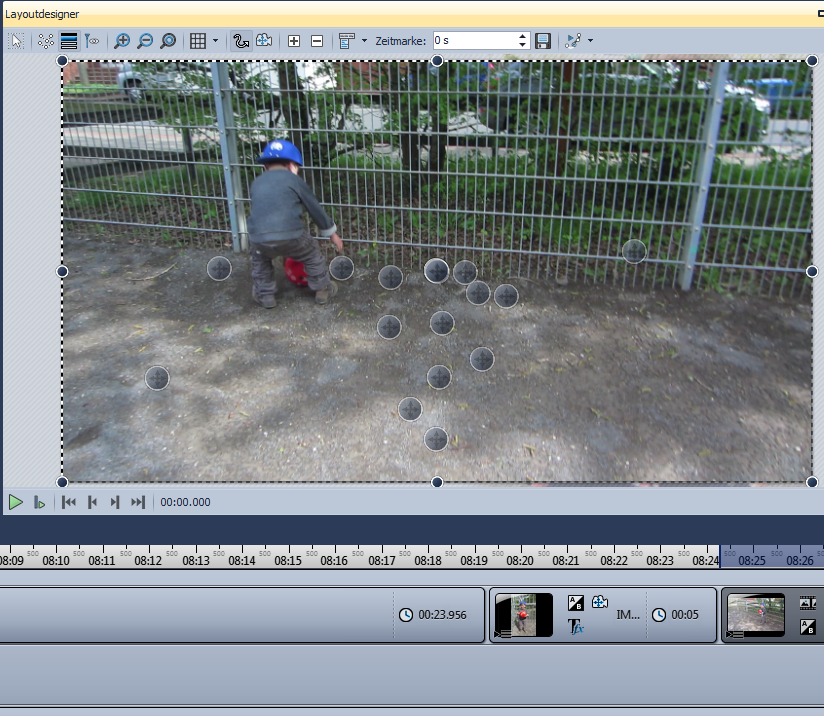This screenshot has height=716, width=824.
Task: Open the path tools dropdown after save
Action: 591,41
